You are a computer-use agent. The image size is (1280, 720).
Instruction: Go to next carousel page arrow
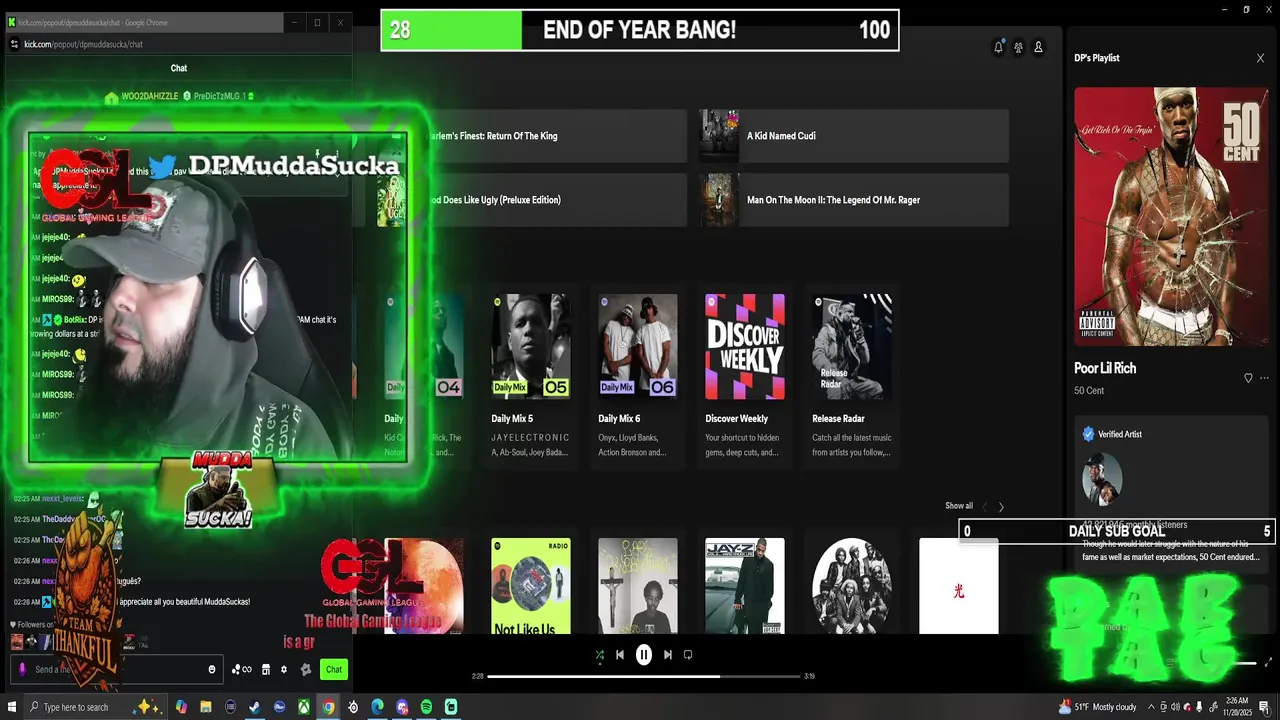[1001, 507]
